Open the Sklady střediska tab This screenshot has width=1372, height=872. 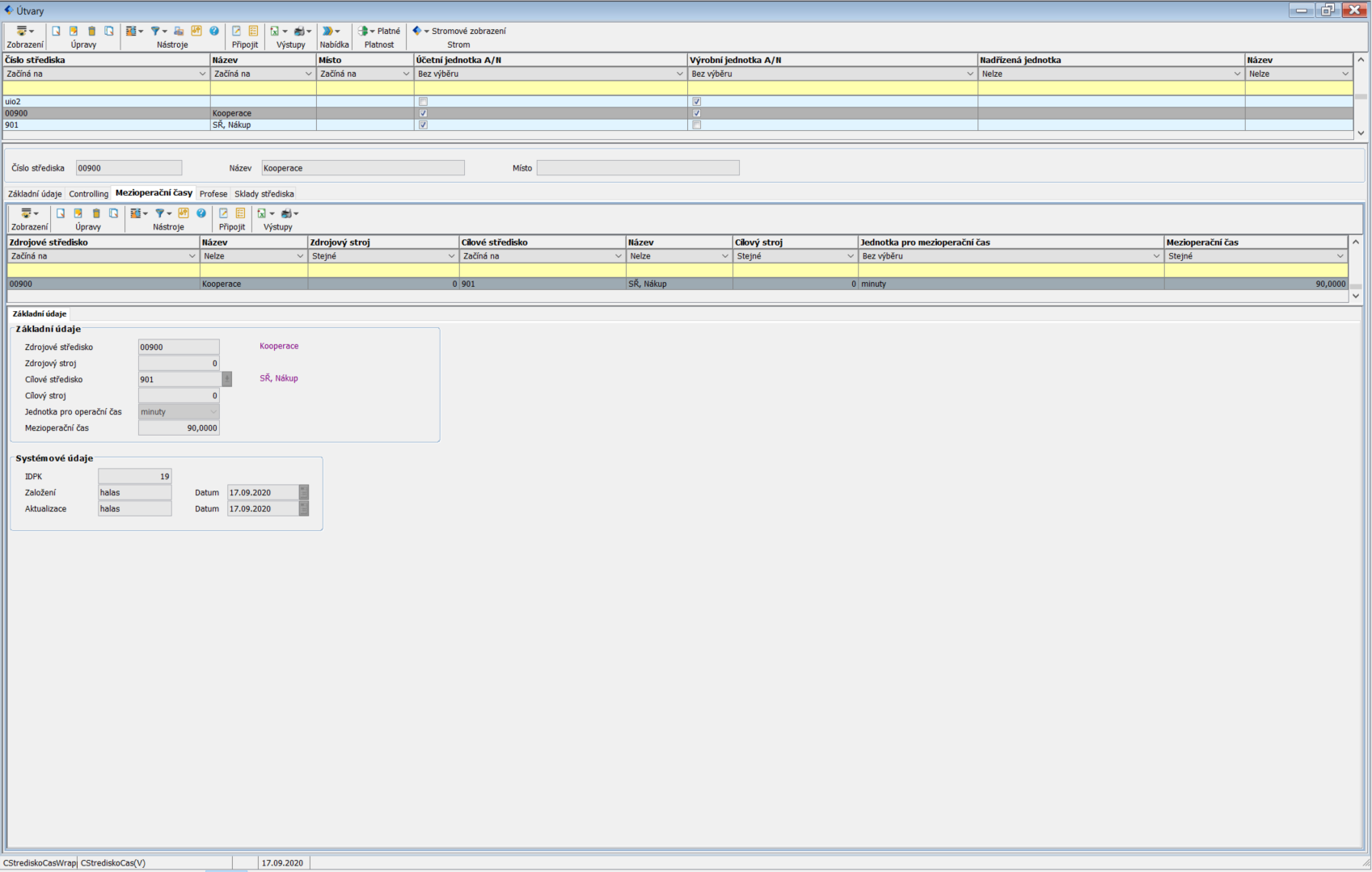click(264, 194)
